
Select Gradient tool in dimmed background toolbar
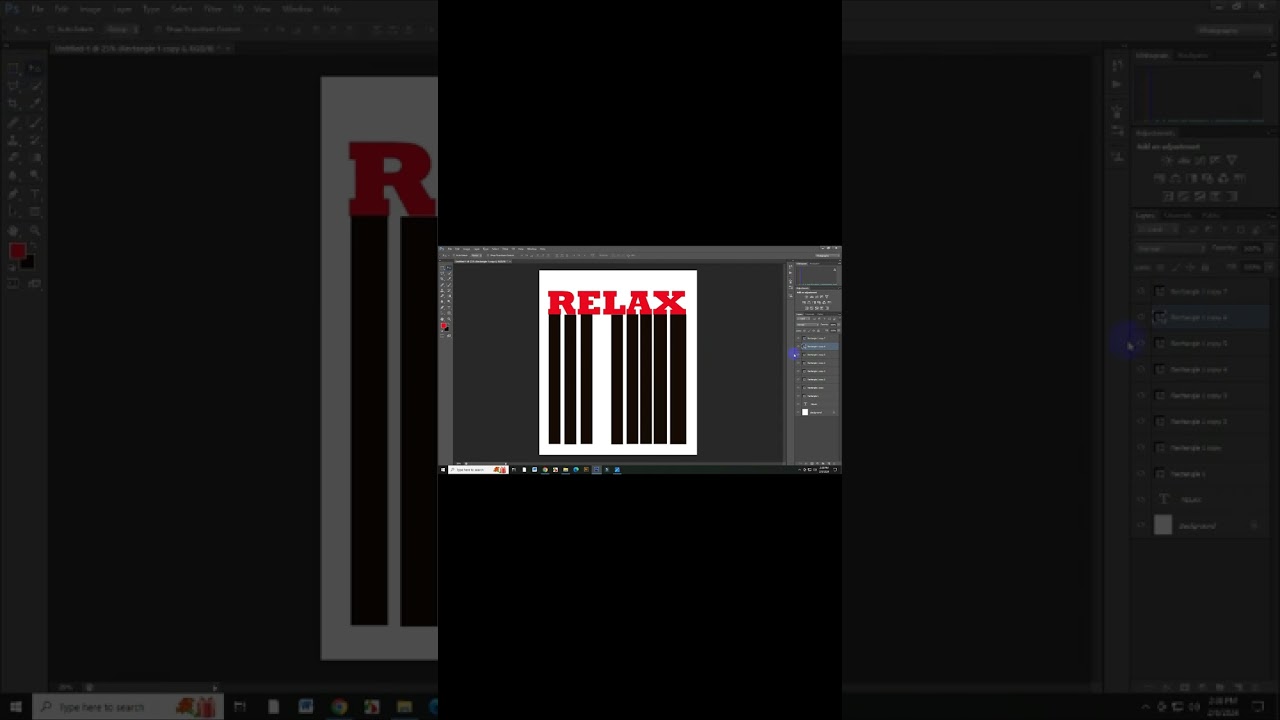[x=35, y=158]
